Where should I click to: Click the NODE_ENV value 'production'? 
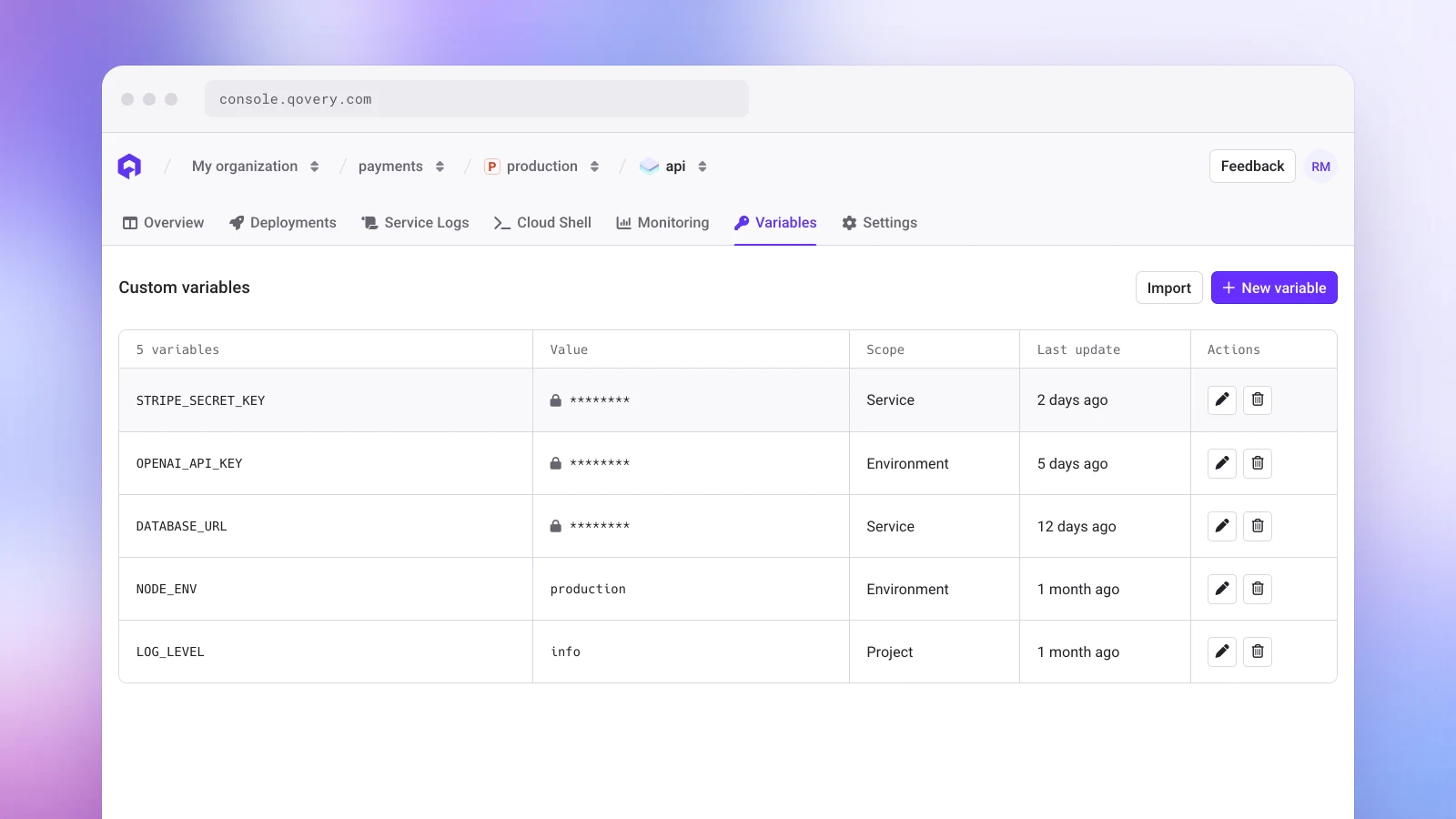[x=588, y=589]
